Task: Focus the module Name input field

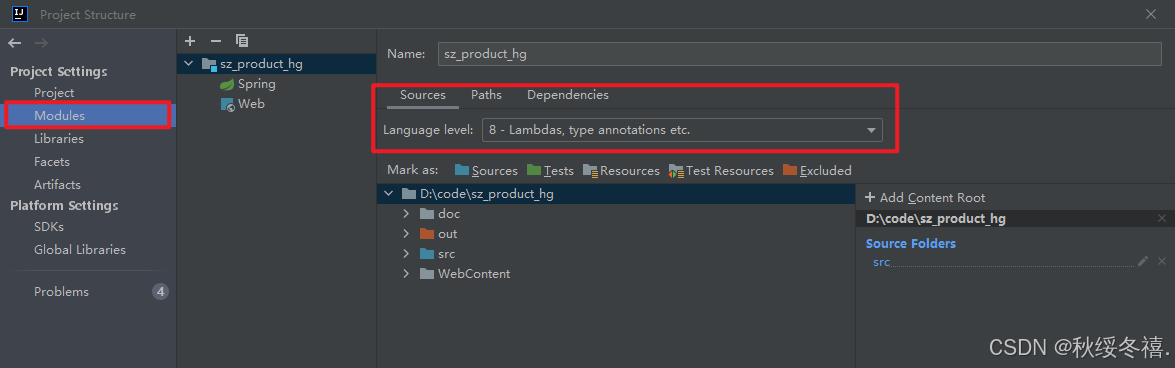Action: point(799,54)
